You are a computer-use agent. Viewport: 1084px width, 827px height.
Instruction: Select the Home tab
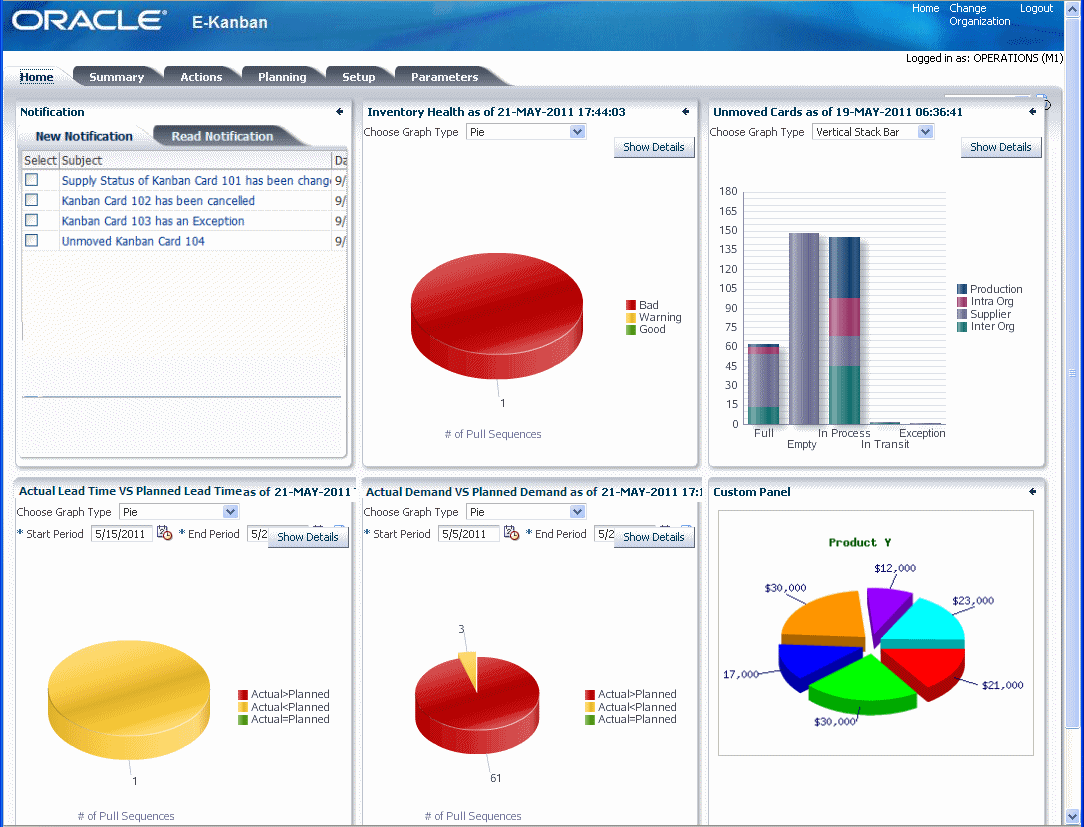[37, 77]
